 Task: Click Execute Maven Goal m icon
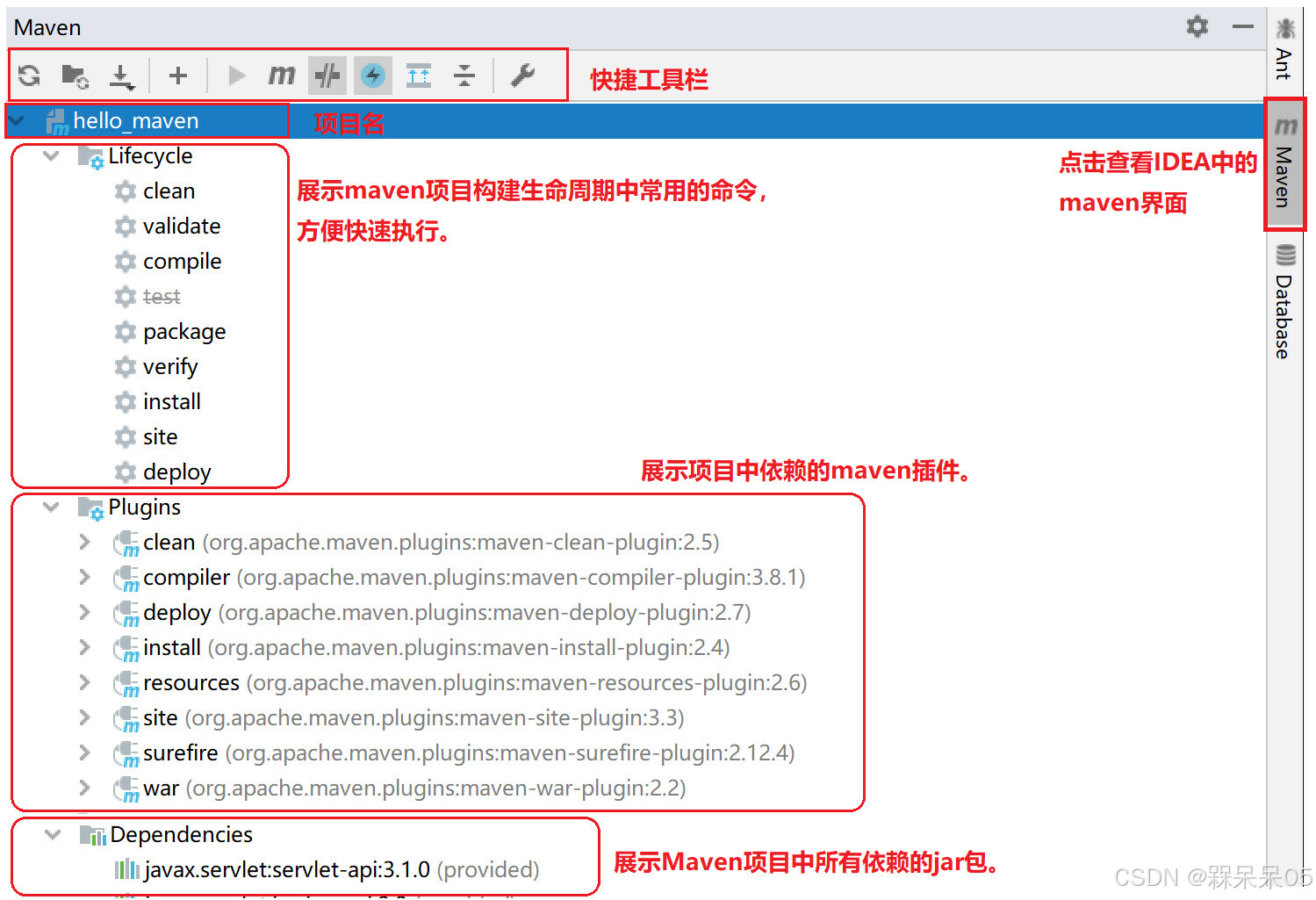282,76
